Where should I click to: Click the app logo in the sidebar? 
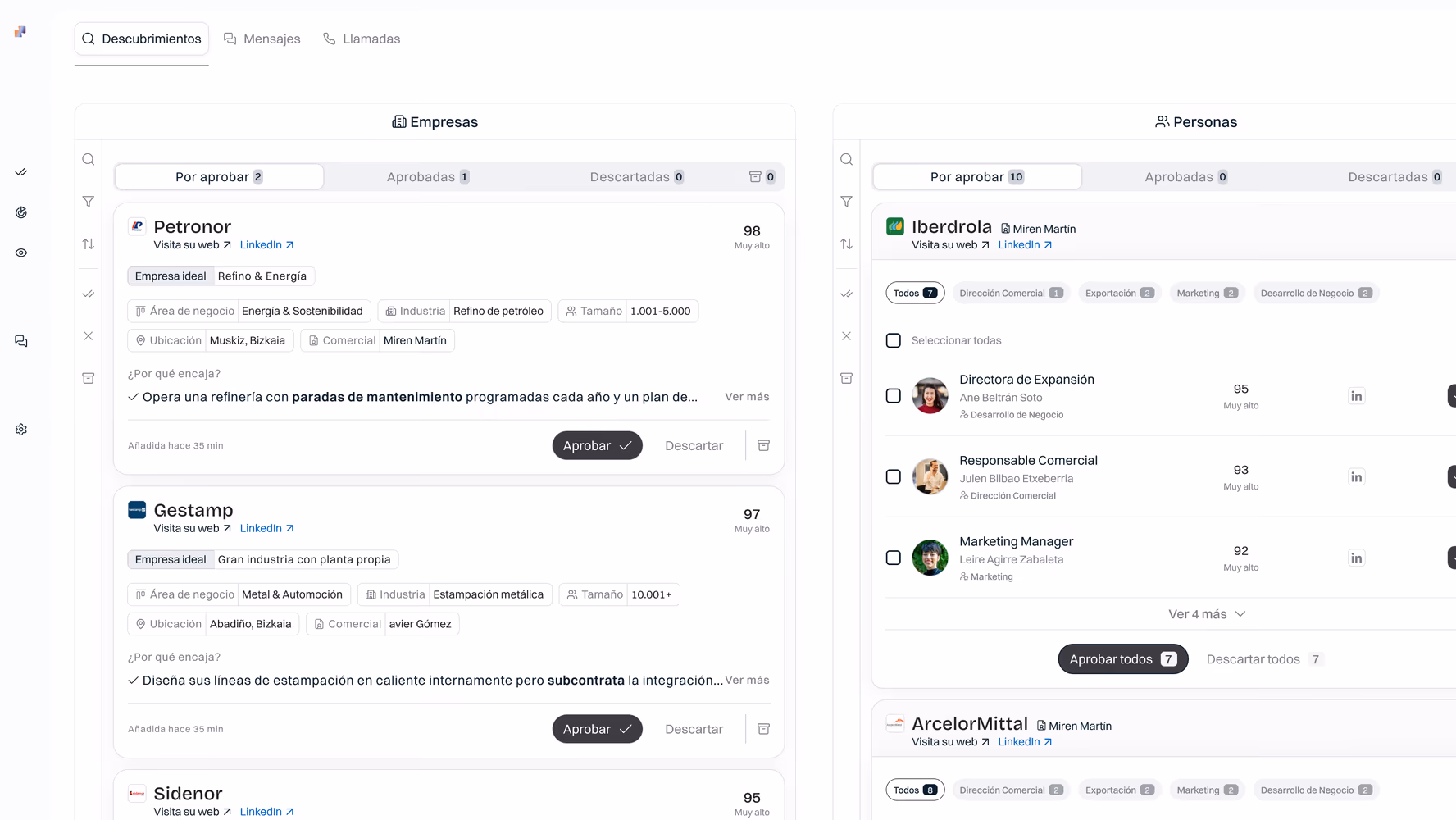[x=20, y=31]
